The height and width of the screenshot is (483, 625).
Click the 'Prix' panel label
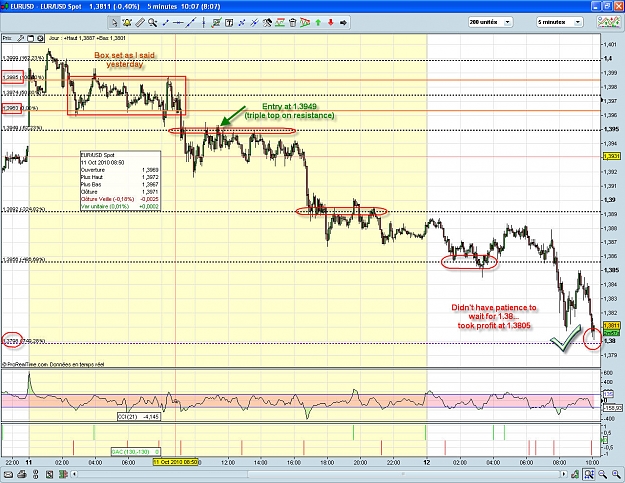point(7,38)
